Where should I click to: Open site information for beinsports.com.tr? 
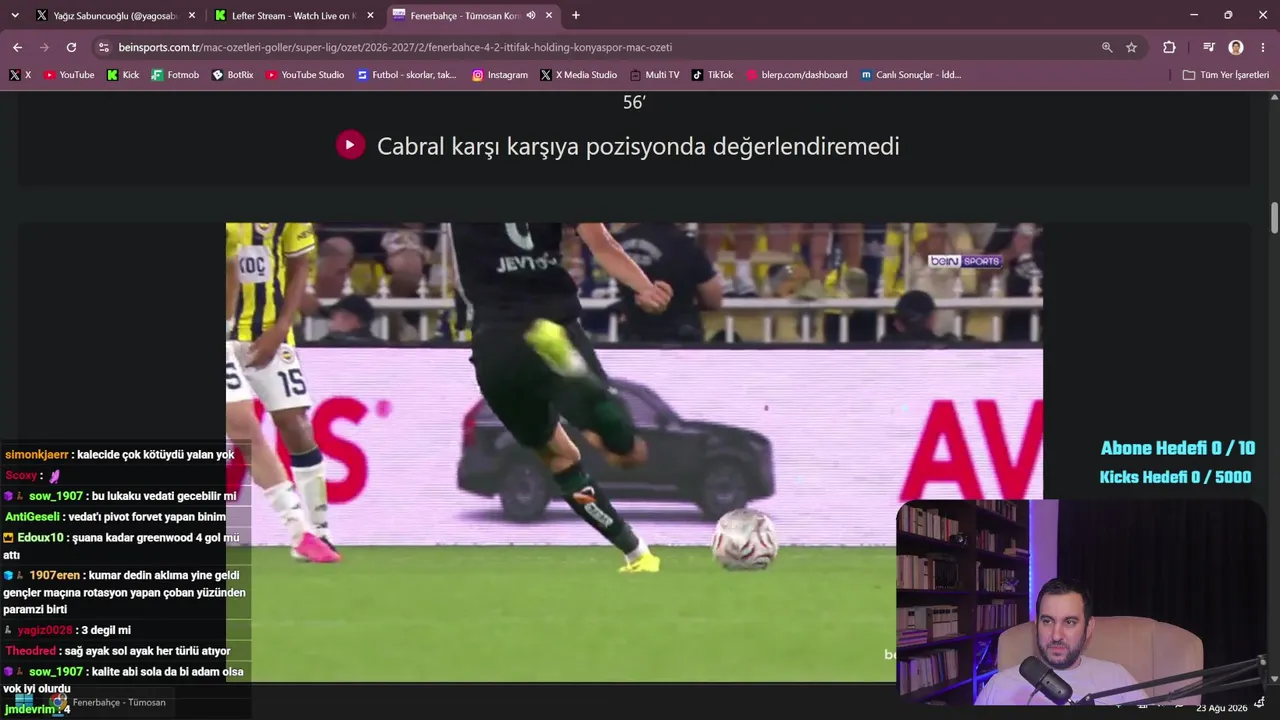103,47
